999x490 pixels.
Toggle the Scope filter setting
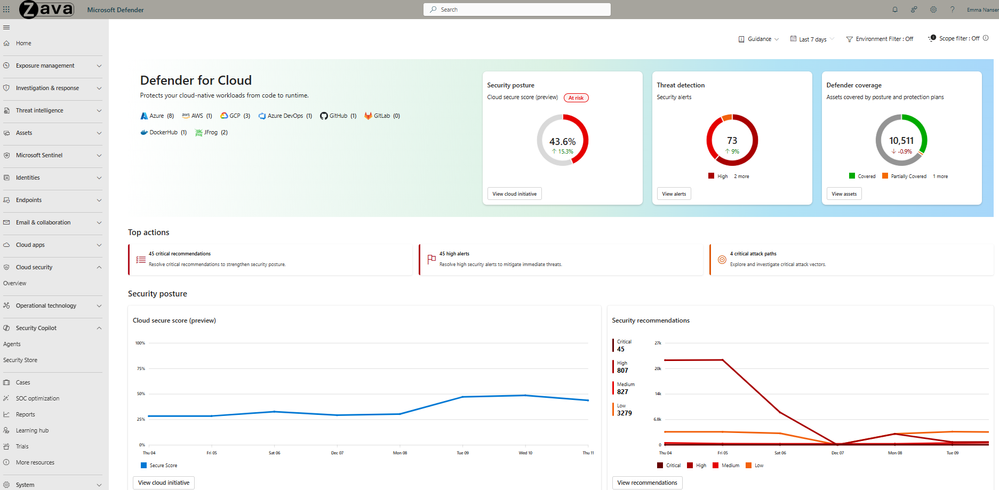click(958, 38)
